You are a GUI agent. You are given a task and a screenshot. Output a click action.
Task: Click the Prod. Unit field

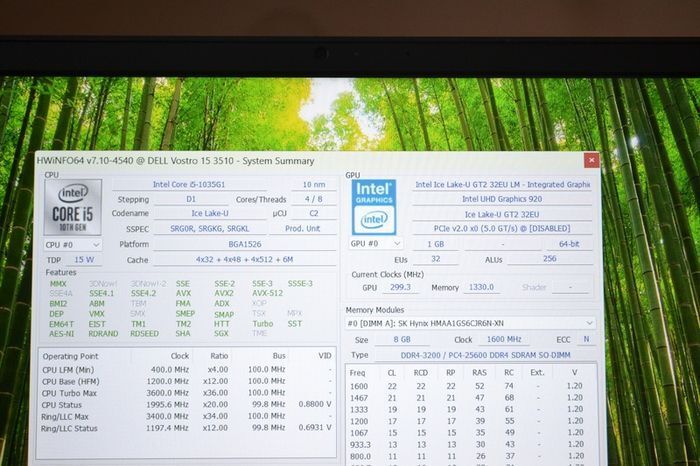(303, 229)
